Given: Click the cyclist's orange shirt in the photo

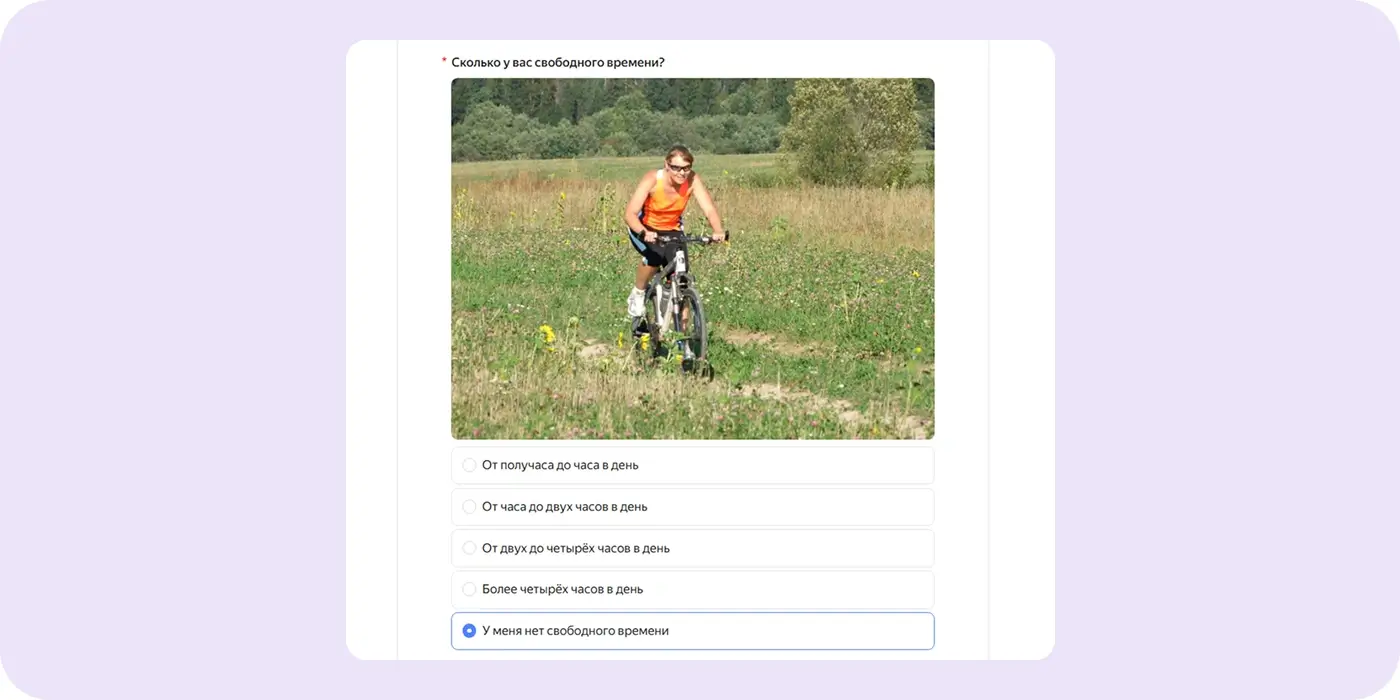Looking at the screenshot, I should coord(663,201).
